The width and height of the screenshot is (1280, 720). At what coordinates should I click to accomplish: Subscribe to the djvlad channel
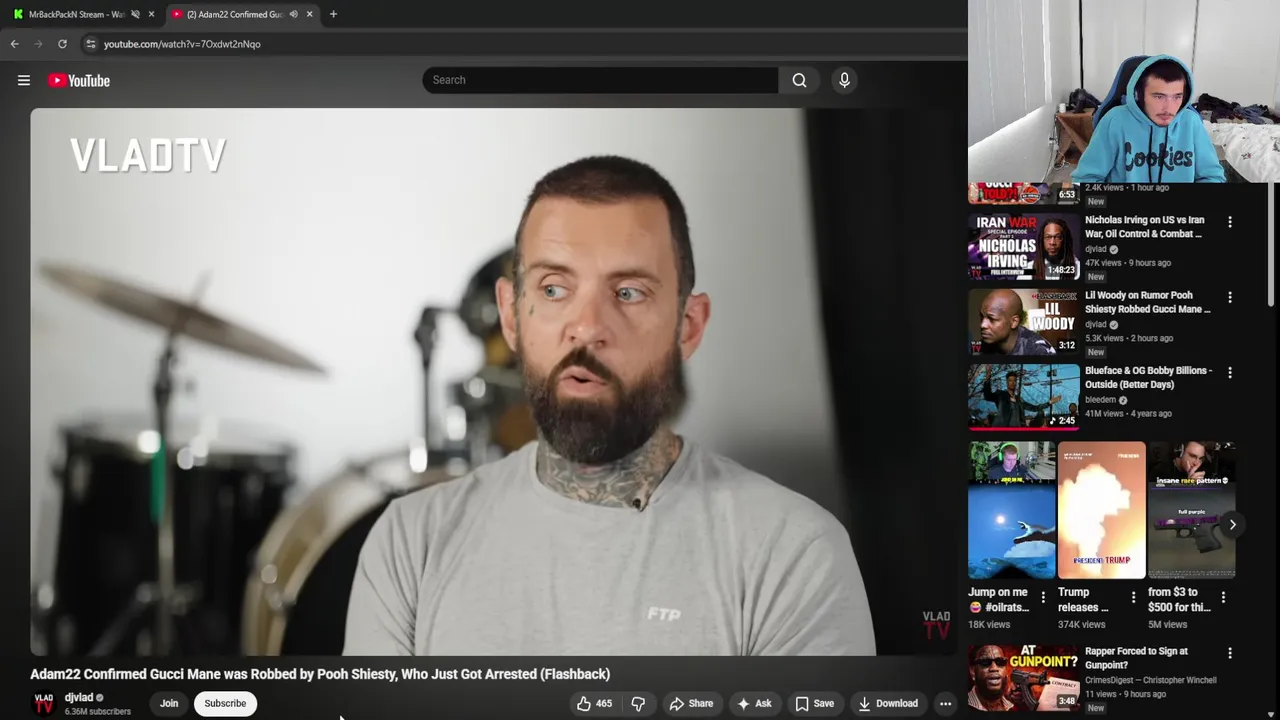[225, 703]
